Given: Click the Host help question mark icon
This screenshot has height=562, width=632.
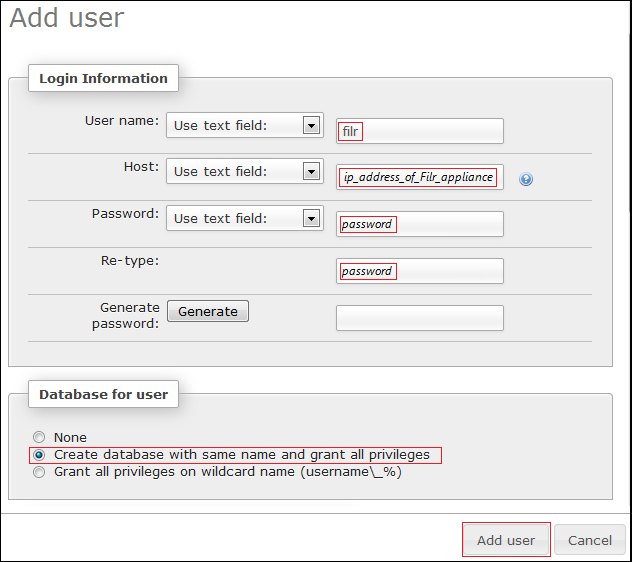Looking at the screenshot, I should [526, 180].
